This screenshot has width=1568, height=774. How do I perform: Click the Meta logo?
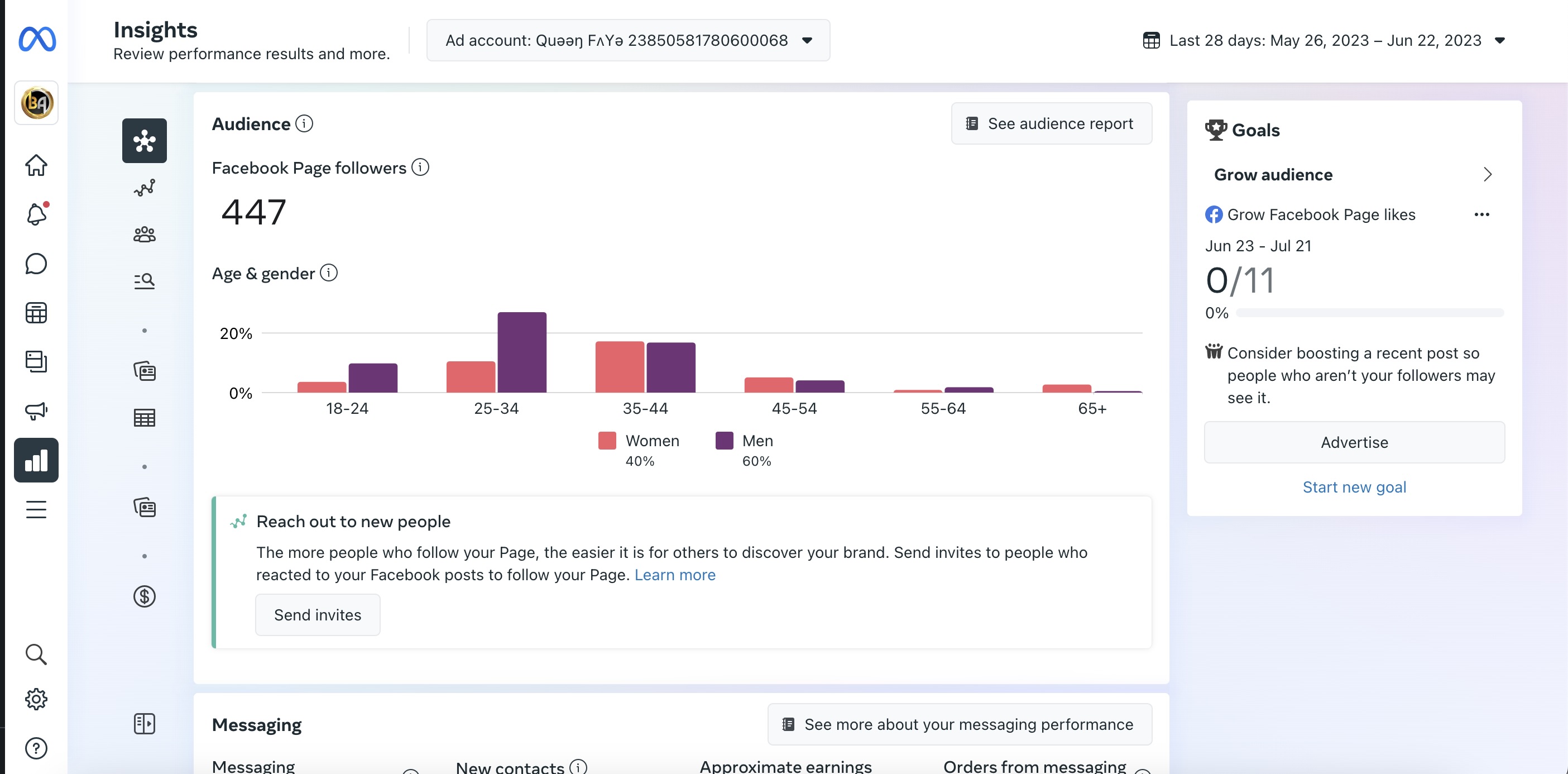37,40
